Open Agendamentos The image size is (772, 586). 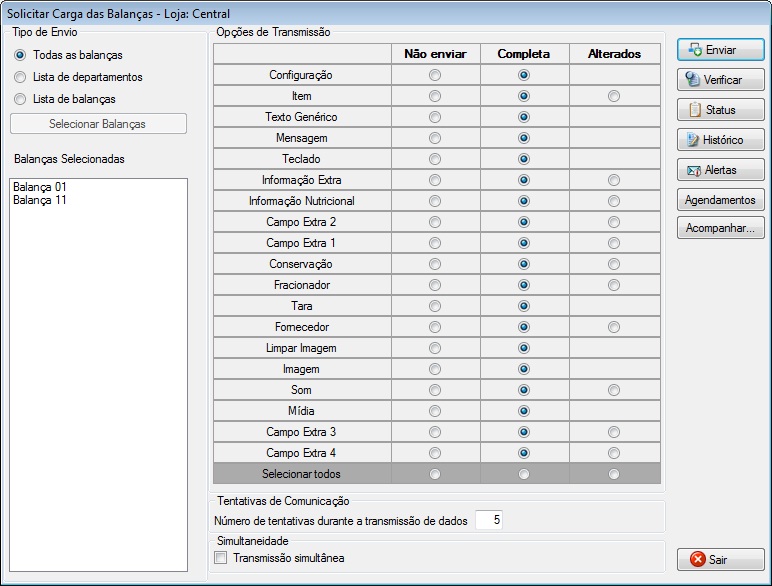[x=720, y=200]
